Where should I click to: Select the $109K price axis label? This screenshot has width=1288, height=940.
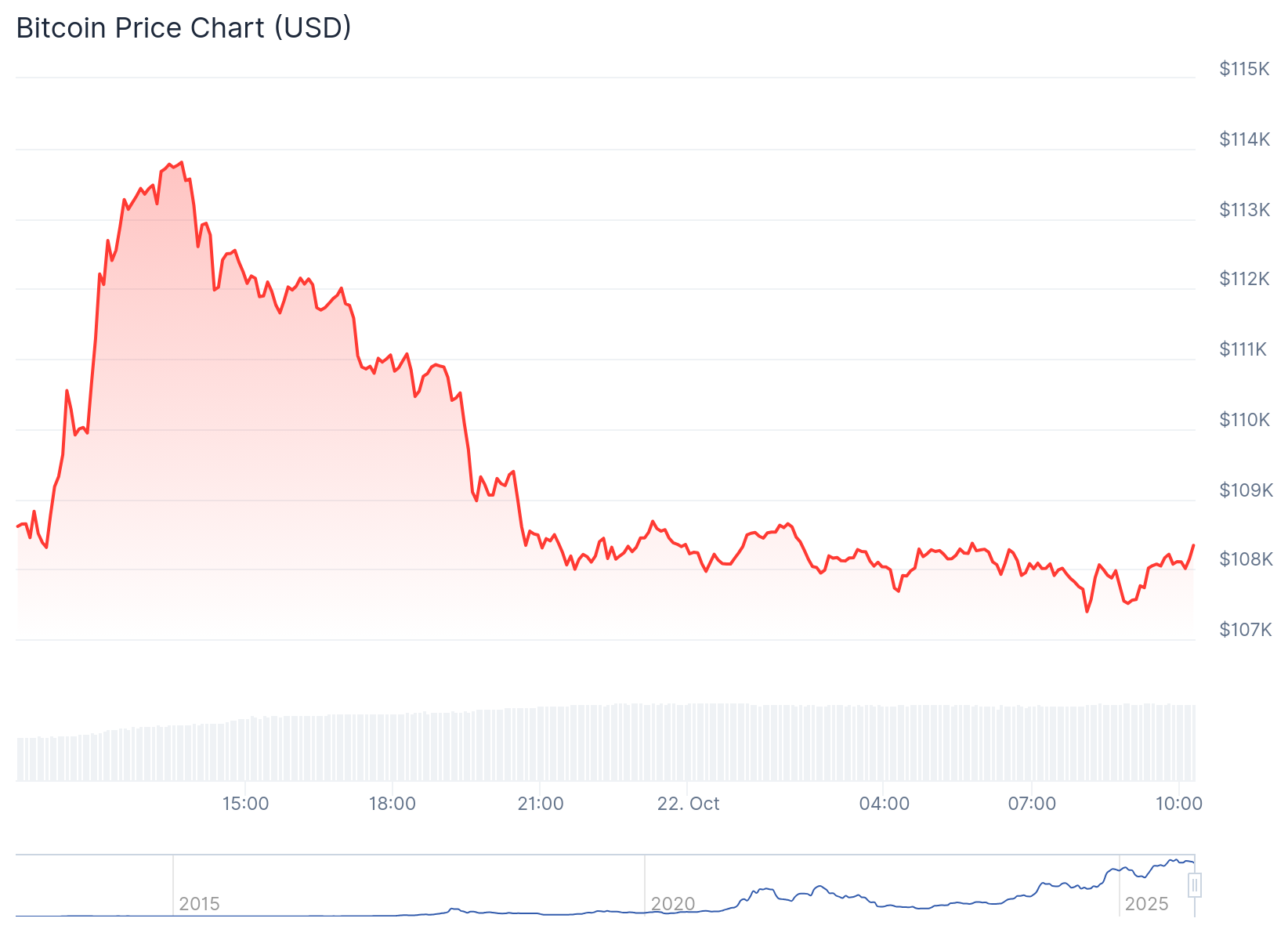[1246, 490]
